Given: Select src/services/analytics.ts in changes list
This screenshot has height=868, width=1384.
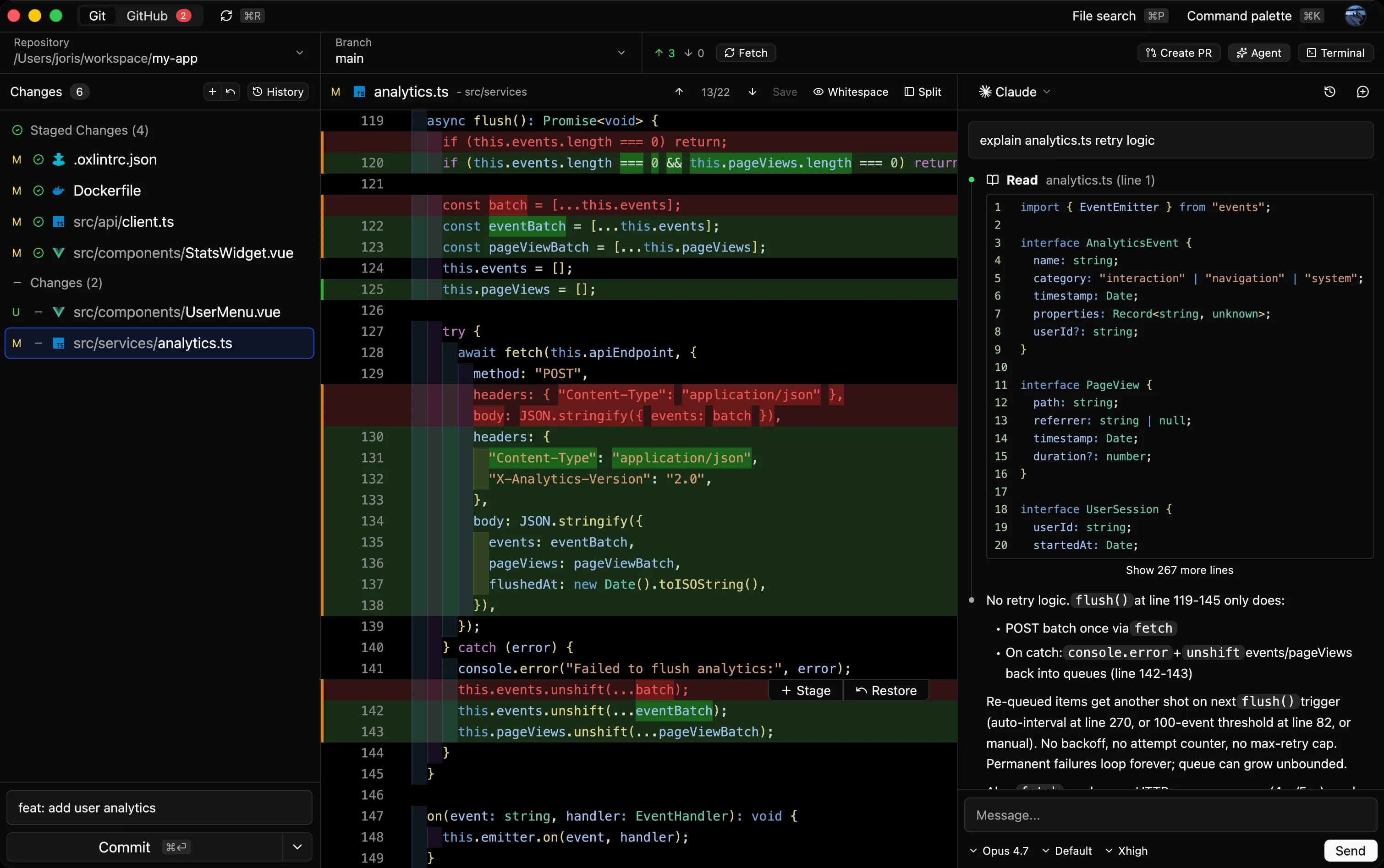Looking at the screenshot, I should tap(159, 343).
